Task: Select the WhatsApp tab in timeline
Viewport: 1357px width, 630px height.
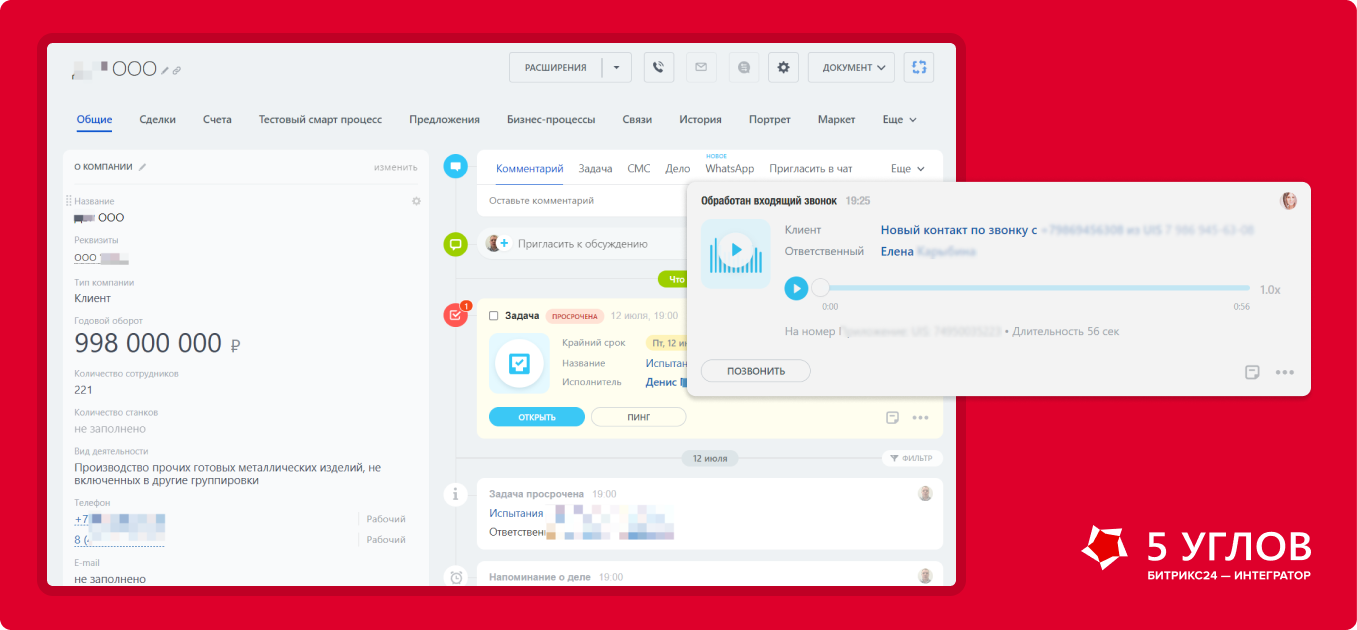Action: tap(729, 169)
